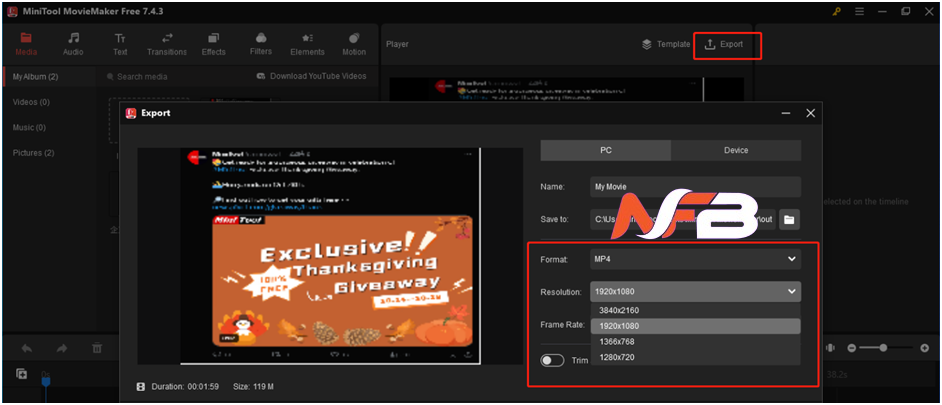Open the Filters panel
The width and height of the screenshot is (942, 405).
(x=260, y=44)
